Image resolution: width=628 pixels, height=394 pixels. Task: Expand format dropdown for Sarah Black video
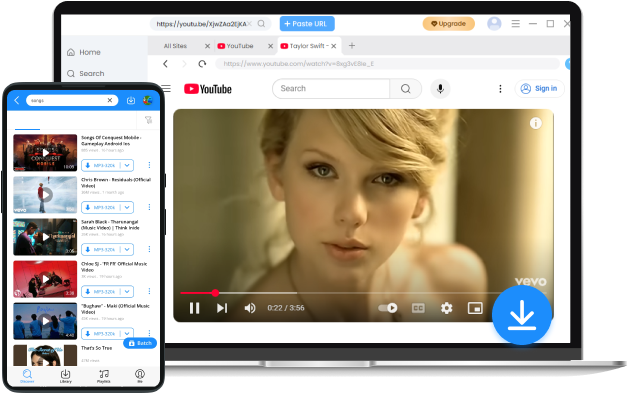point(127,249)
